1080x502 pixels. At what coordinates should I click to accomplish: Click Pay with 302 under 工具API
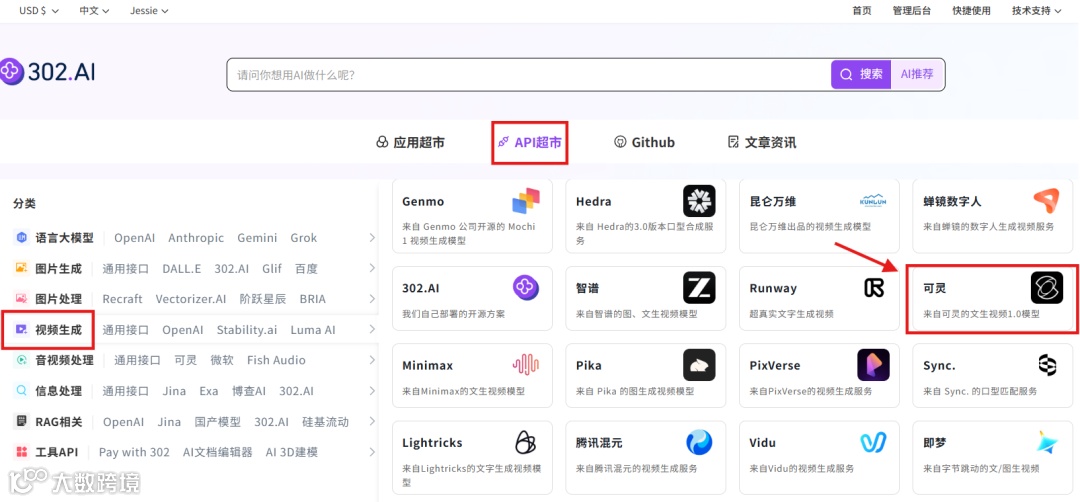click(134, 452)
